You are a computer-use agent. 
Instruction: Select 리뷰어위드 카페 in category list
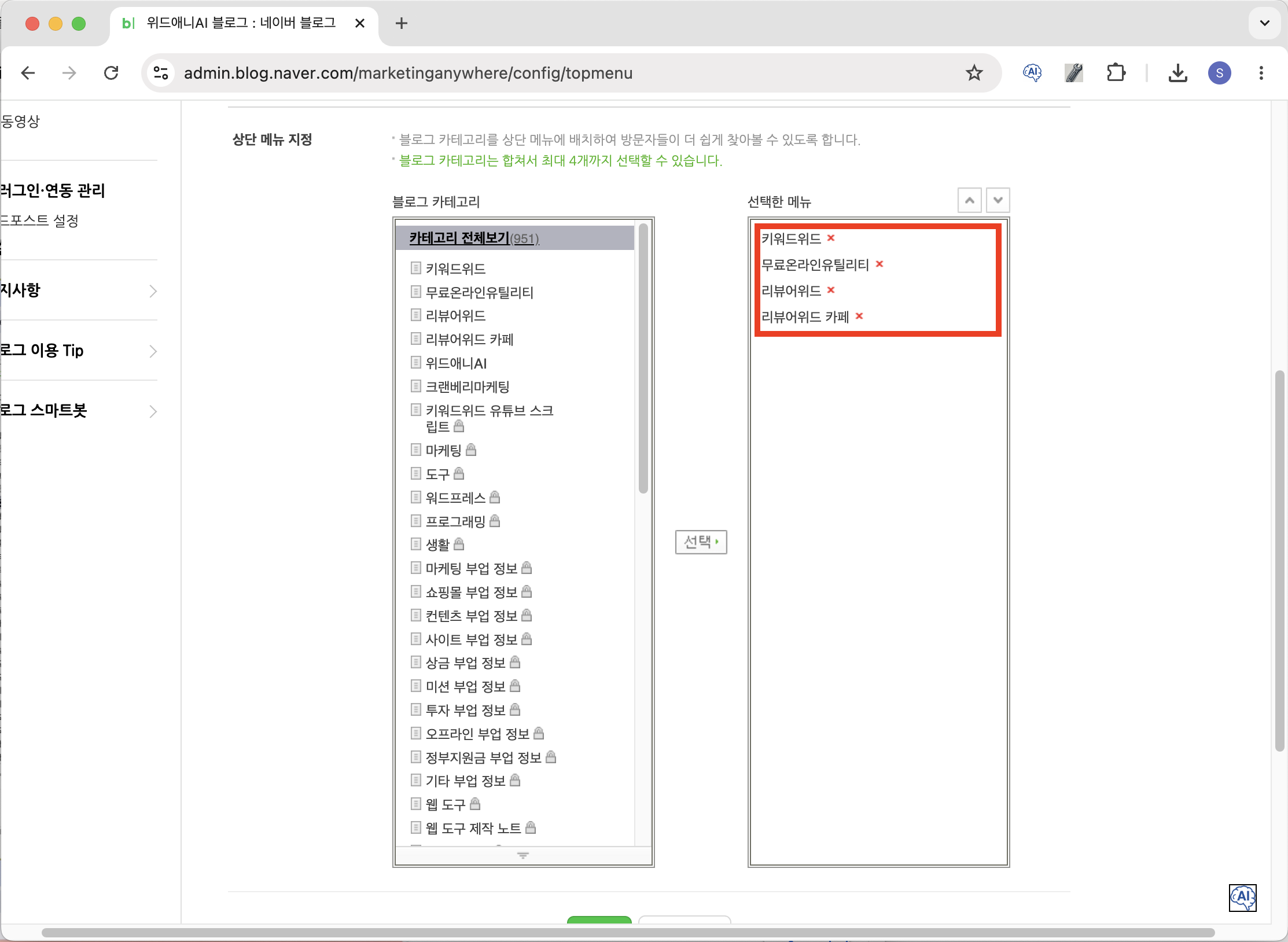pyautogui.click(x=469, y=340)
